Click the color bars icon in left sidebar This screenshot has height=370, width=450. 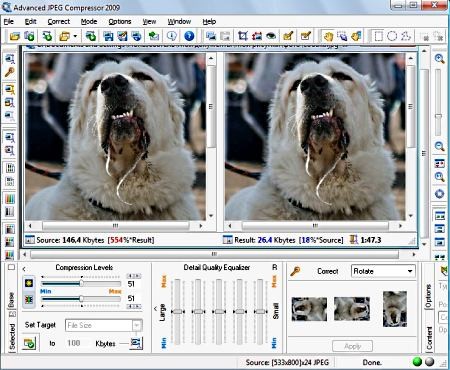tap(10, 199)
